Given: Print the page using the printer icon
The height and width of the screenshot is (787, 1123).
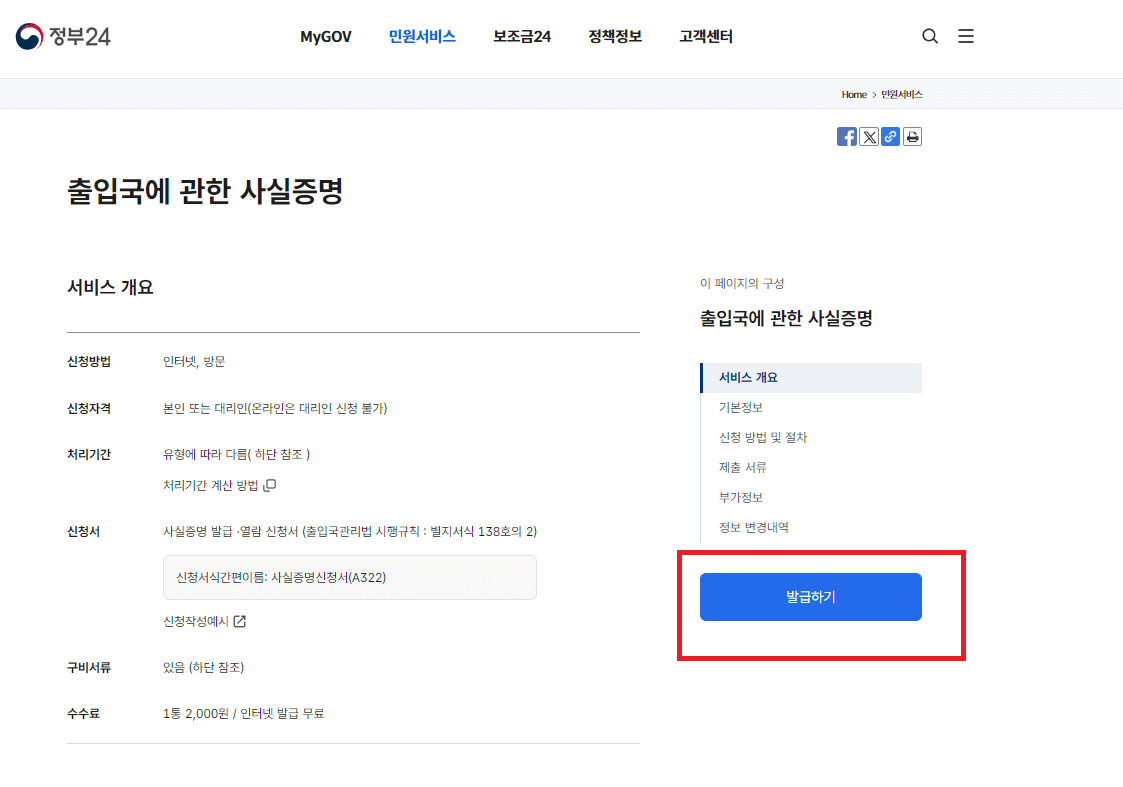Looking at the screenshot, I should (x=912, y=136).
